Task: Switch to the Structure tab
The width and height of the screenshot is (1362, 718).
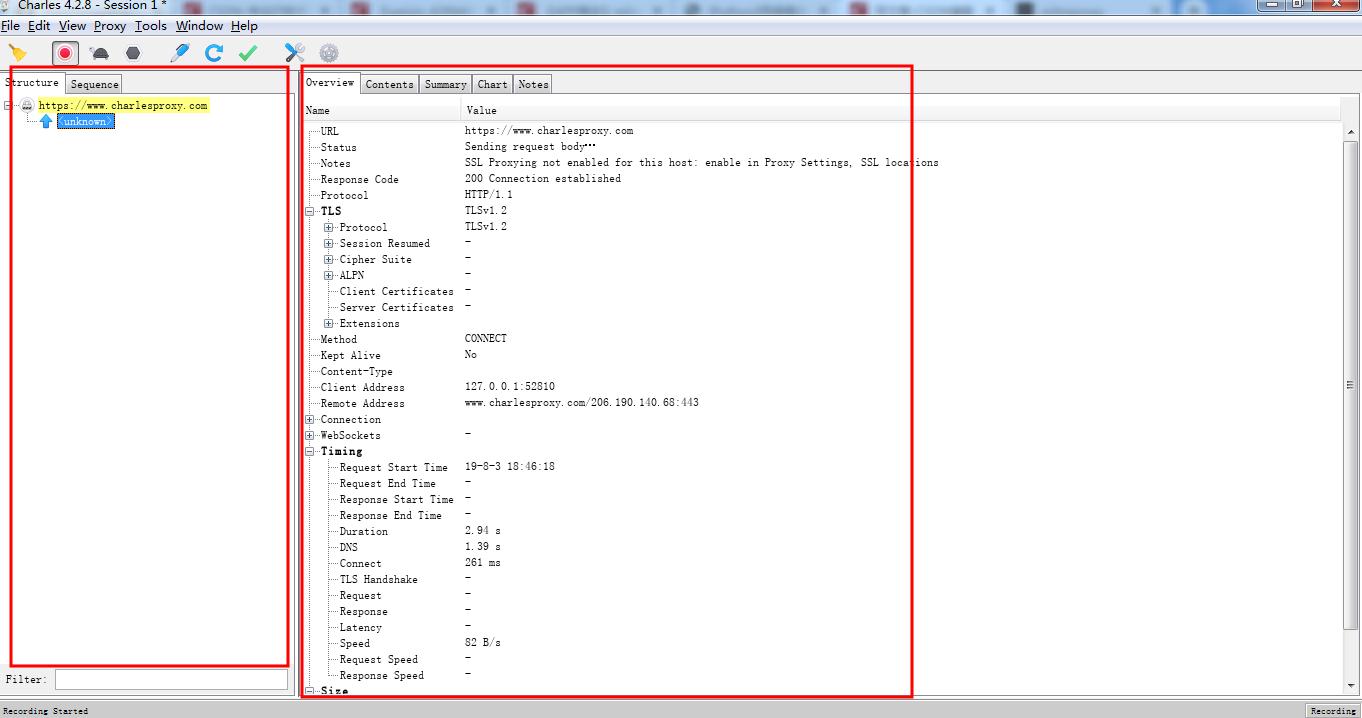Action: [33, 83]
